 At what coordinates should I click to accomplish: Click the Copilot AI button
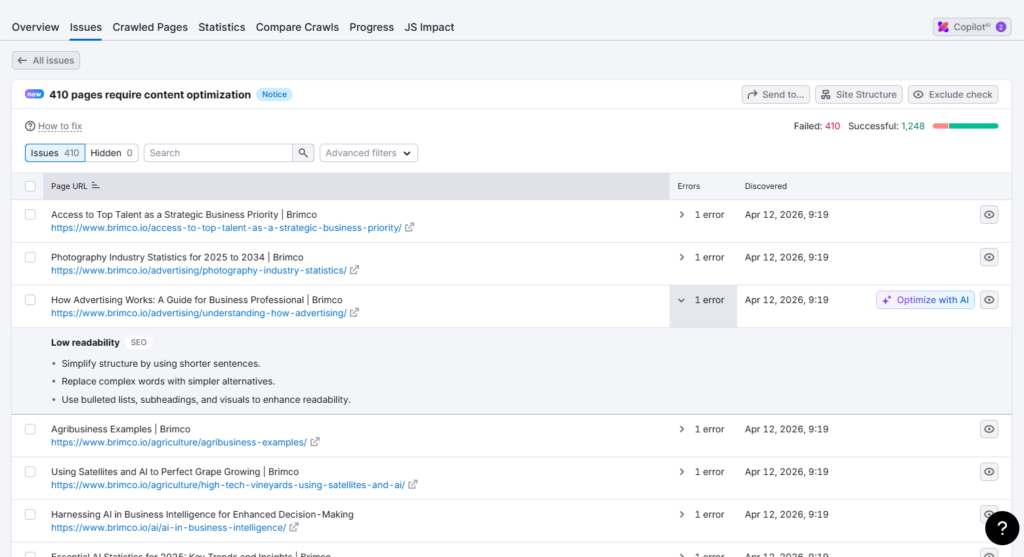972,27
